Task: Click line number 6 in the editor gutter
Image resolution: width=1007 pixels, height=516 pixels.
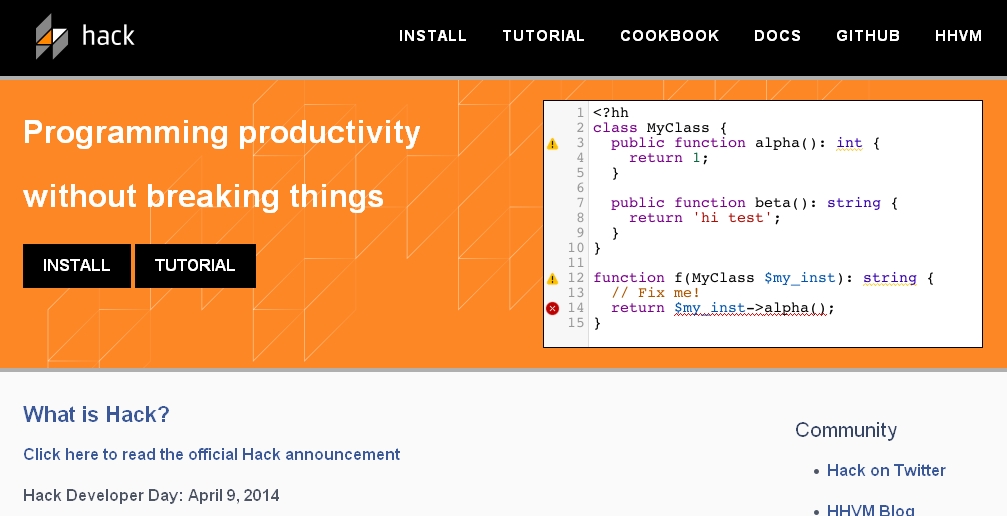Action: point(580,188)
